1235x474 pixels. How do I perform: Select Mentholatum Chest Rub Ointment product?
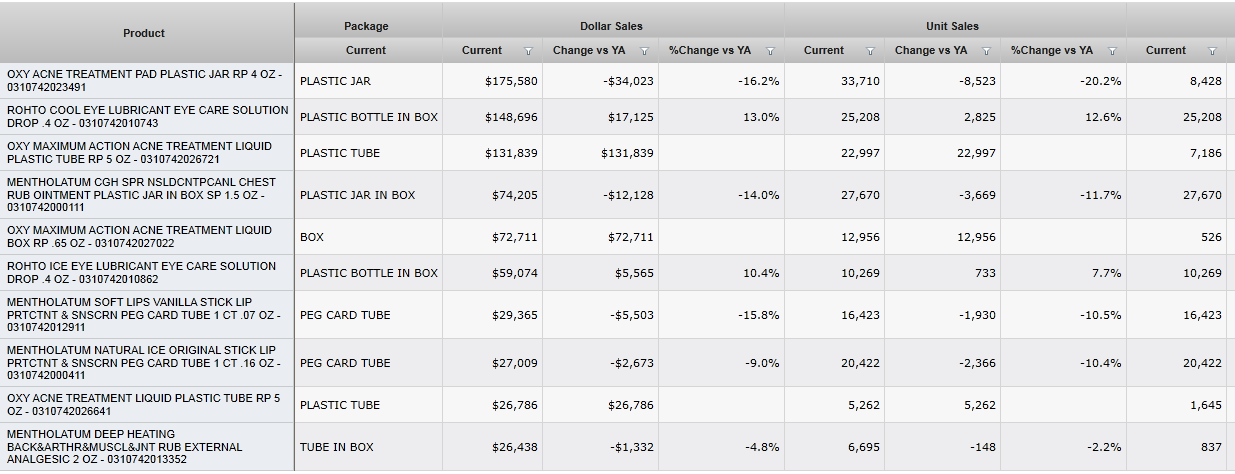[x=146, y=195]
